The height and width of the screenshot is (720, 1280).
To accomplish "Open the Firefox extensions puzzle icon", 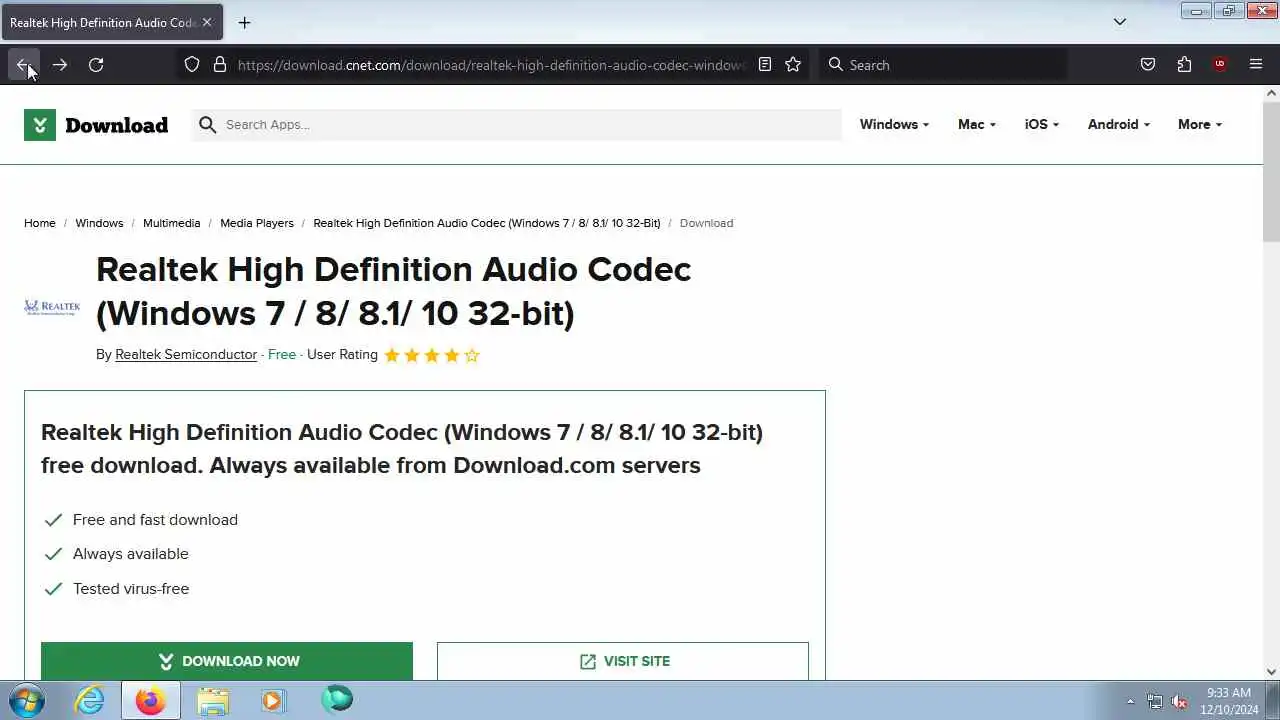I will tap(1184, 65).
